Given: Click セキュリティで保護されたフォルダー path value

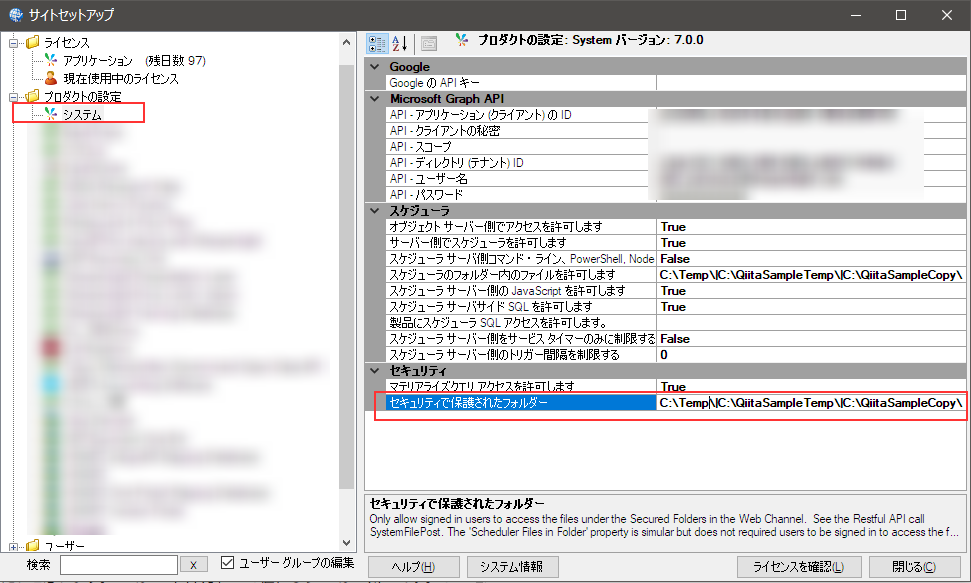Looking at the screenshot, I should [x=811, y=403].
